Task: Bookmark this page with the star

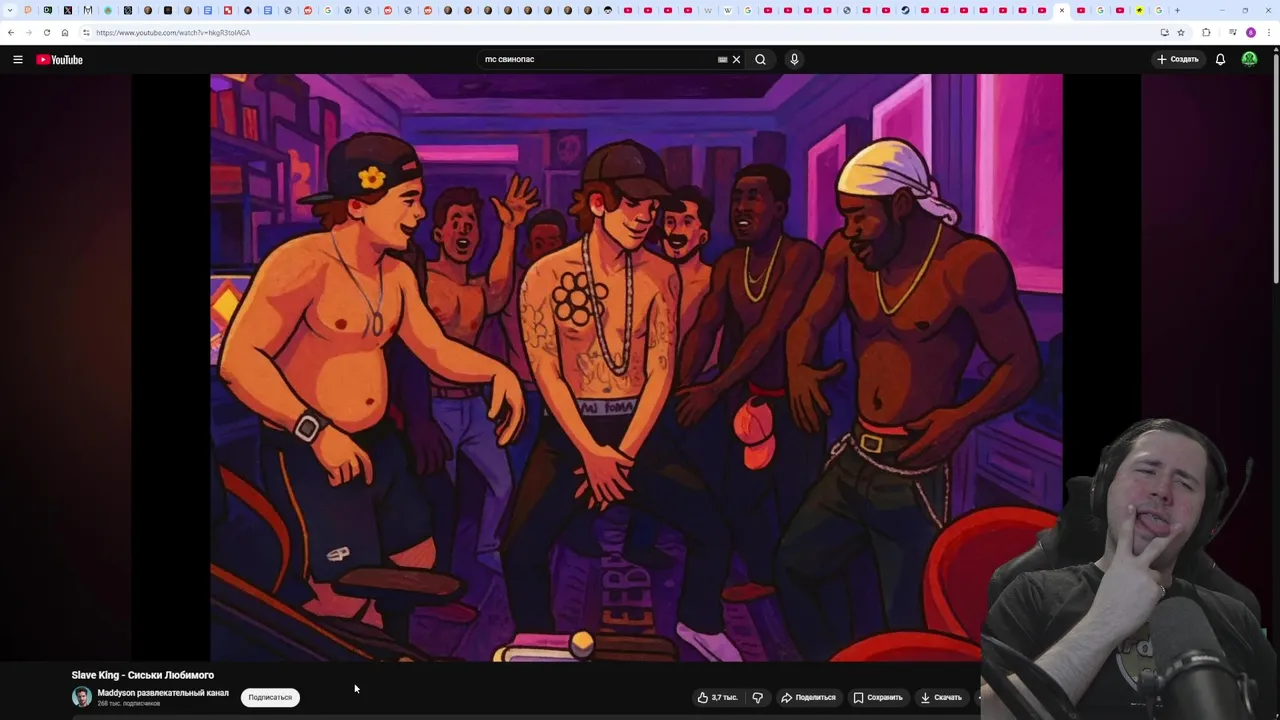Action: (1181, 32)
